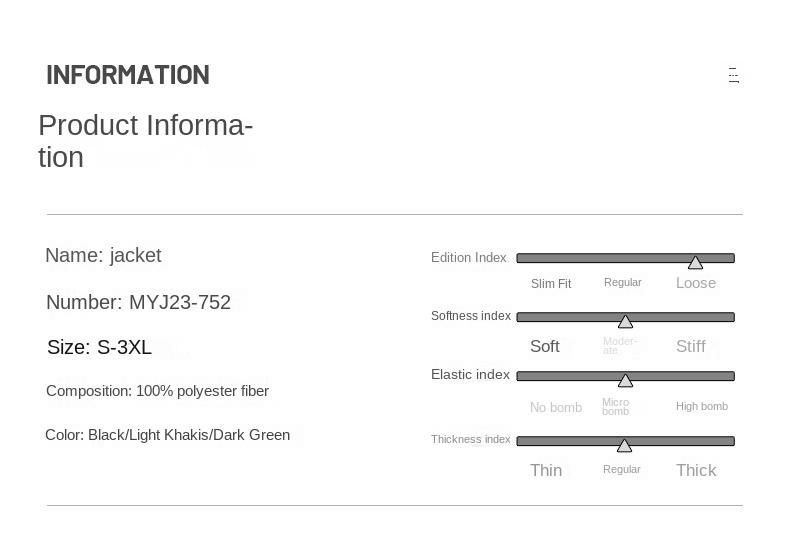Screen dimensions: 790x541
Task: Click the Thickness index triangle marker
Action: tap(624, 445)
